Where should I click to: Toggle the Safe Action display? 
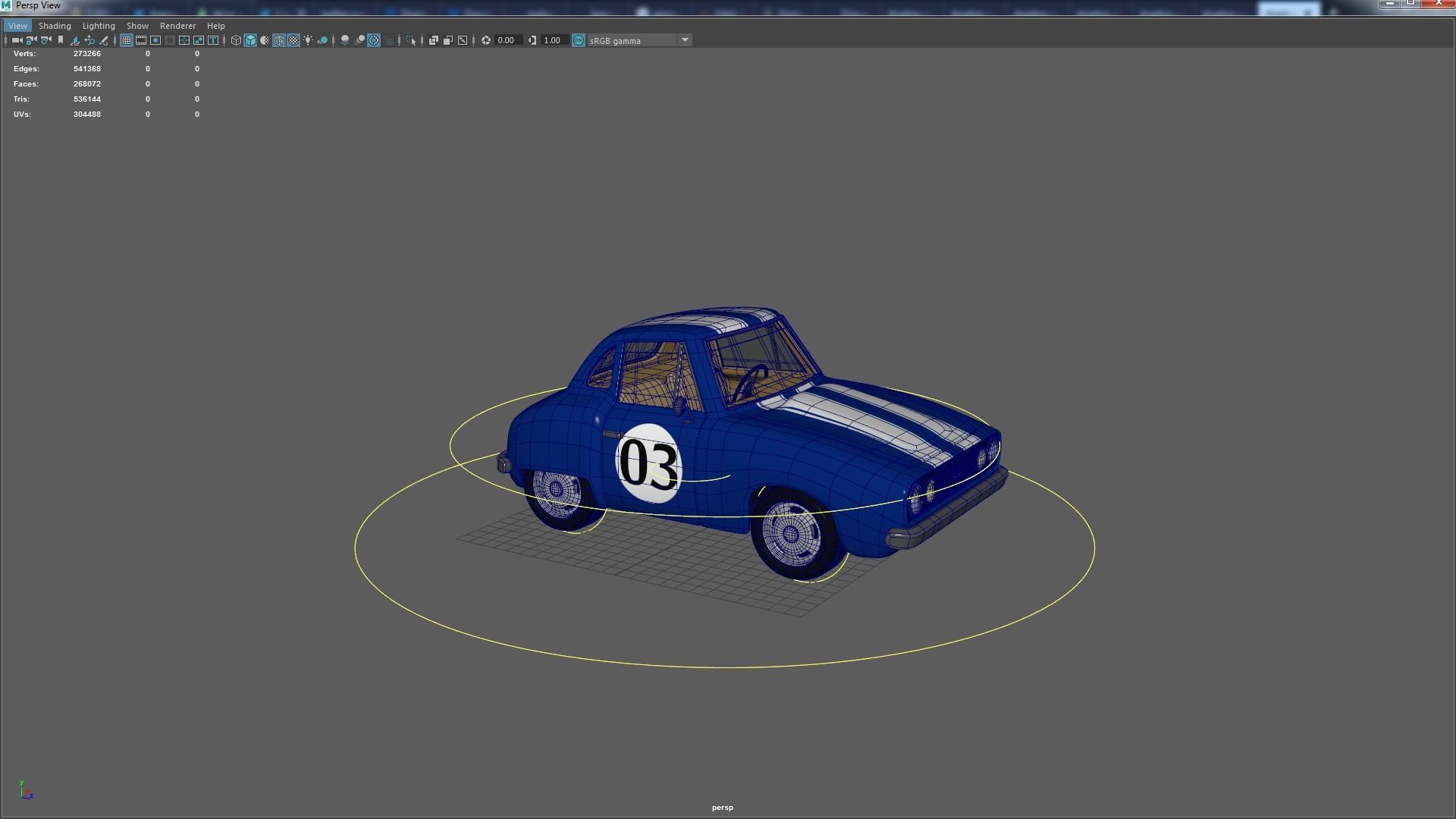point(199,40)
